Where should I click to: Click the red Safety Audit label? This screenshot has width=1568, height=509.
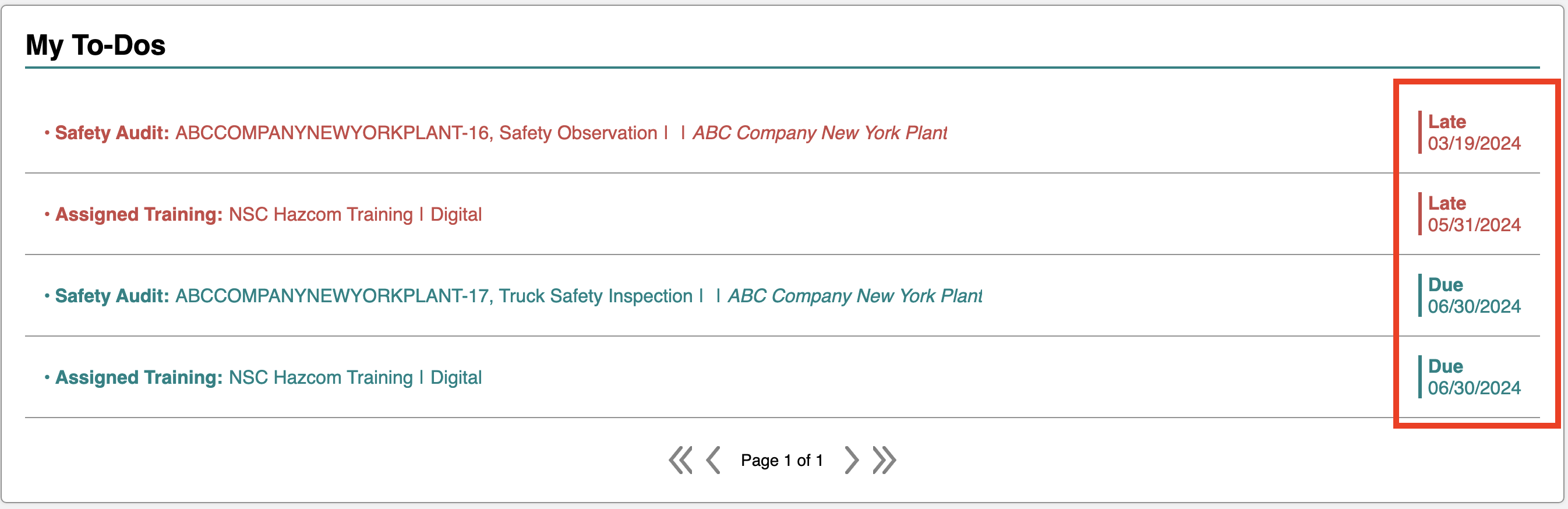point(112,133)
